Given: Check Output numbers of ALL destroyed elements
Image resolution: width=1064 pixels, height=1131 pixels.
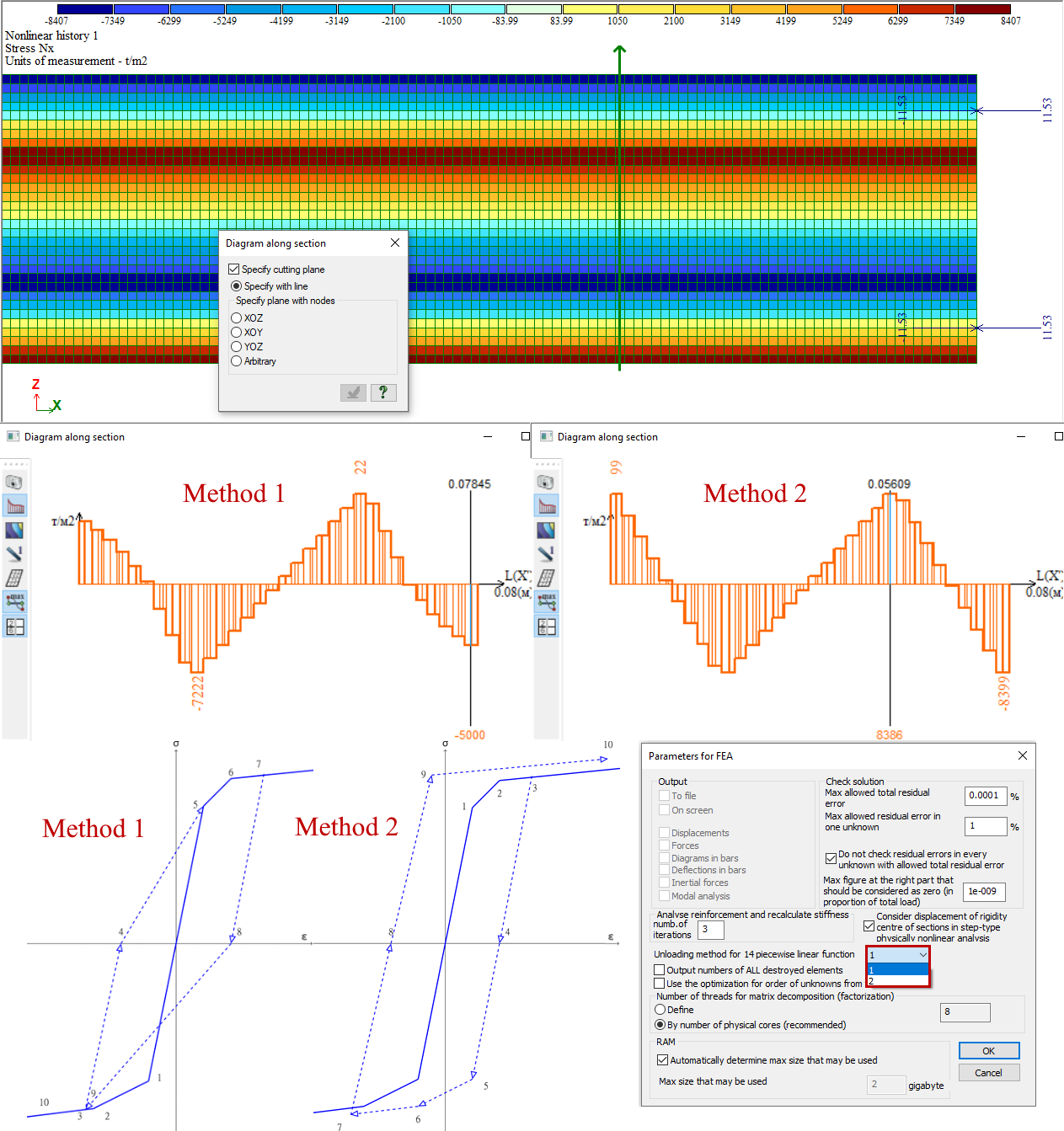Looking at the screenshot, I should [x=660, y=969].
